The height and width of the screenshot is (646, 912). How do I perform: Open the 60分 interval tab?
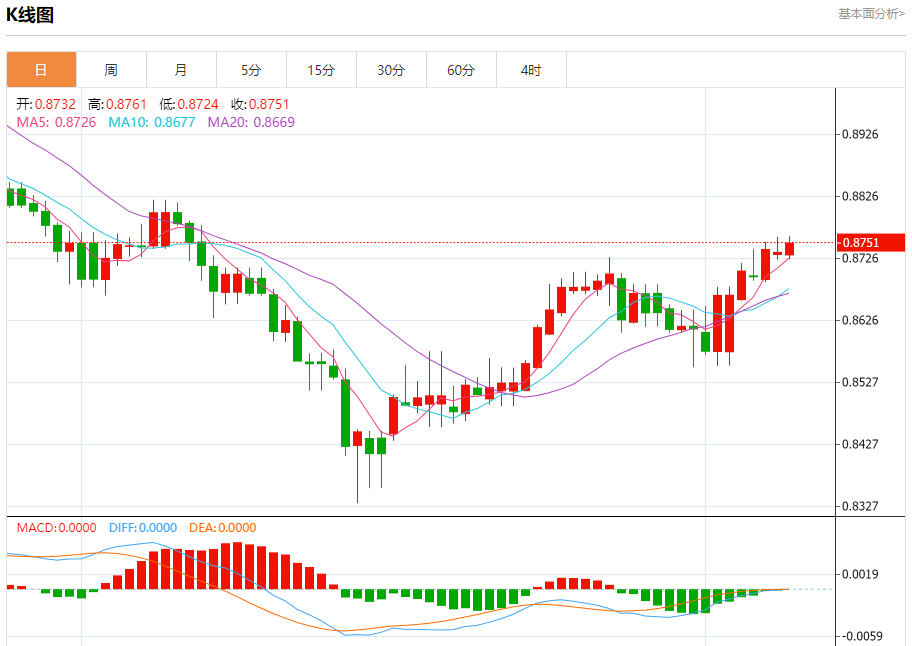pyautogui.click(x=461, y=70)
